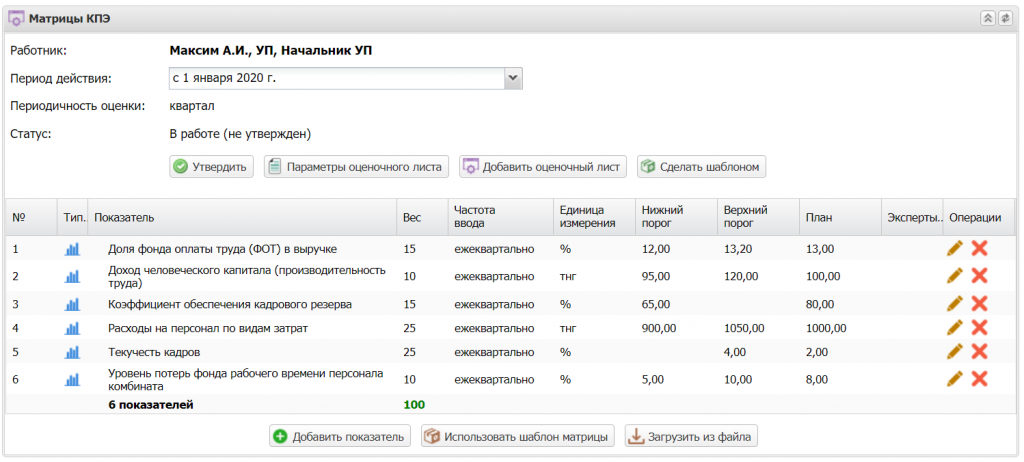
Task: Click Добавить оценочный лист
Action: (x=543, y=167)
